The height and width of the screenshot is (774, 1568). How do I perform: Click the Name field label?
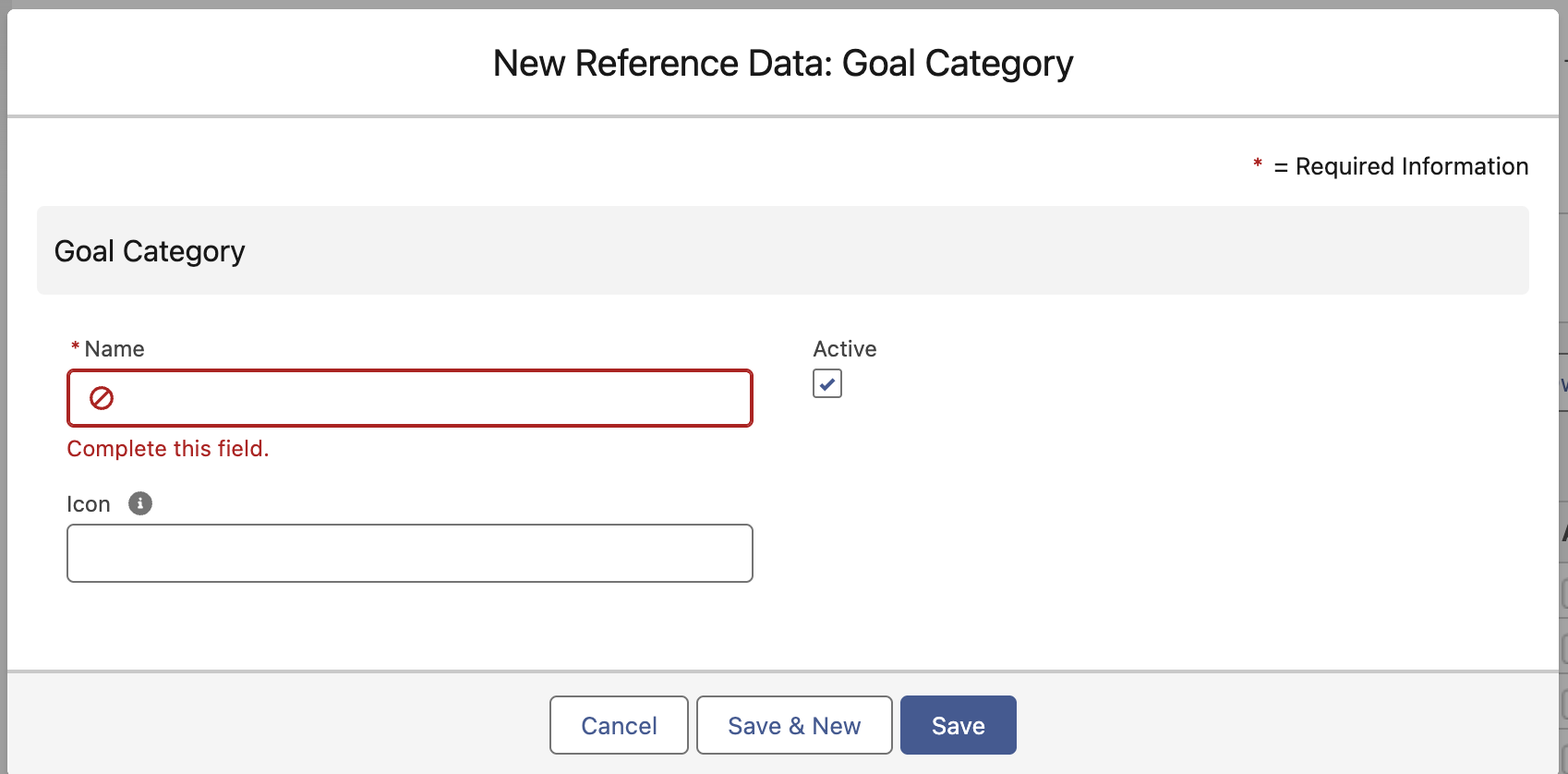115,349
